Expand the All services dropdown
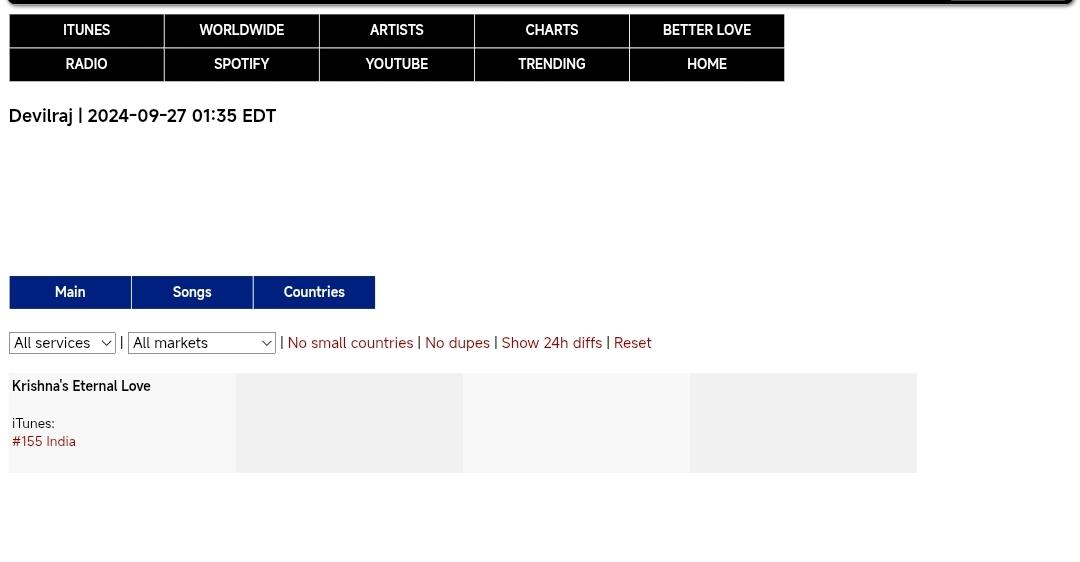This screenshot has height=562, width=1080. click(62, 343)
